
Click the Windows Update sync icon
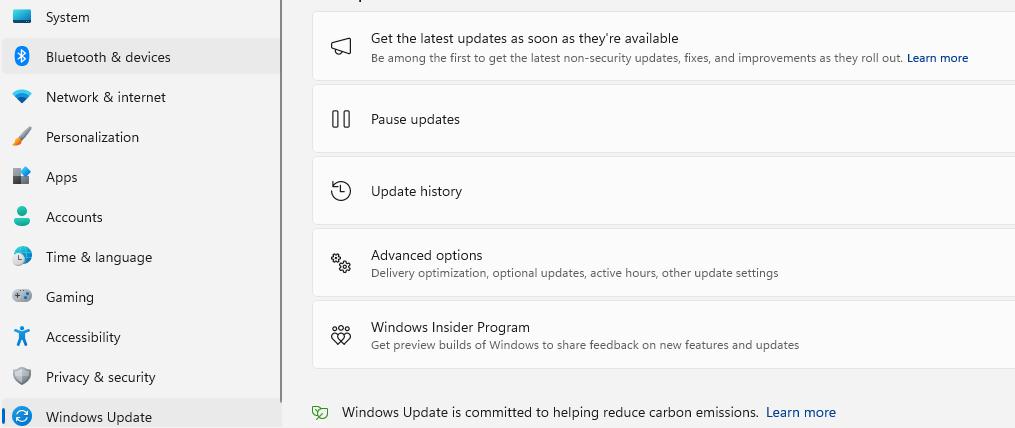point(22,417)
